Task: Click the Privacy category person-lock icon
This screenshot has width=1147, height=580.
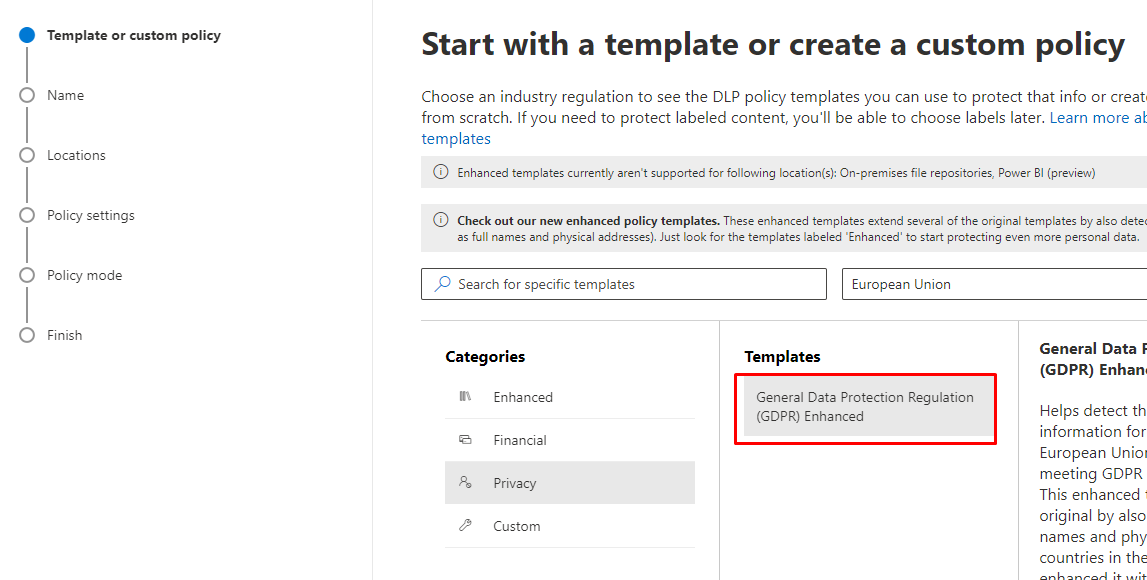Action: pyautogui.click(x=465, y=483)
